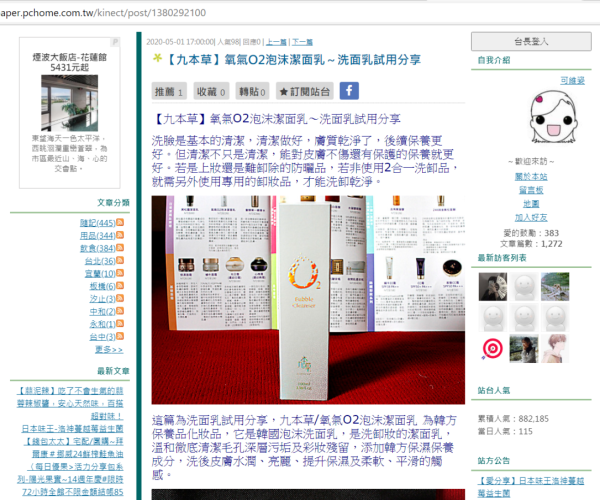
Task: Click the 收藏 bookmark button
Action: (211, 91)
